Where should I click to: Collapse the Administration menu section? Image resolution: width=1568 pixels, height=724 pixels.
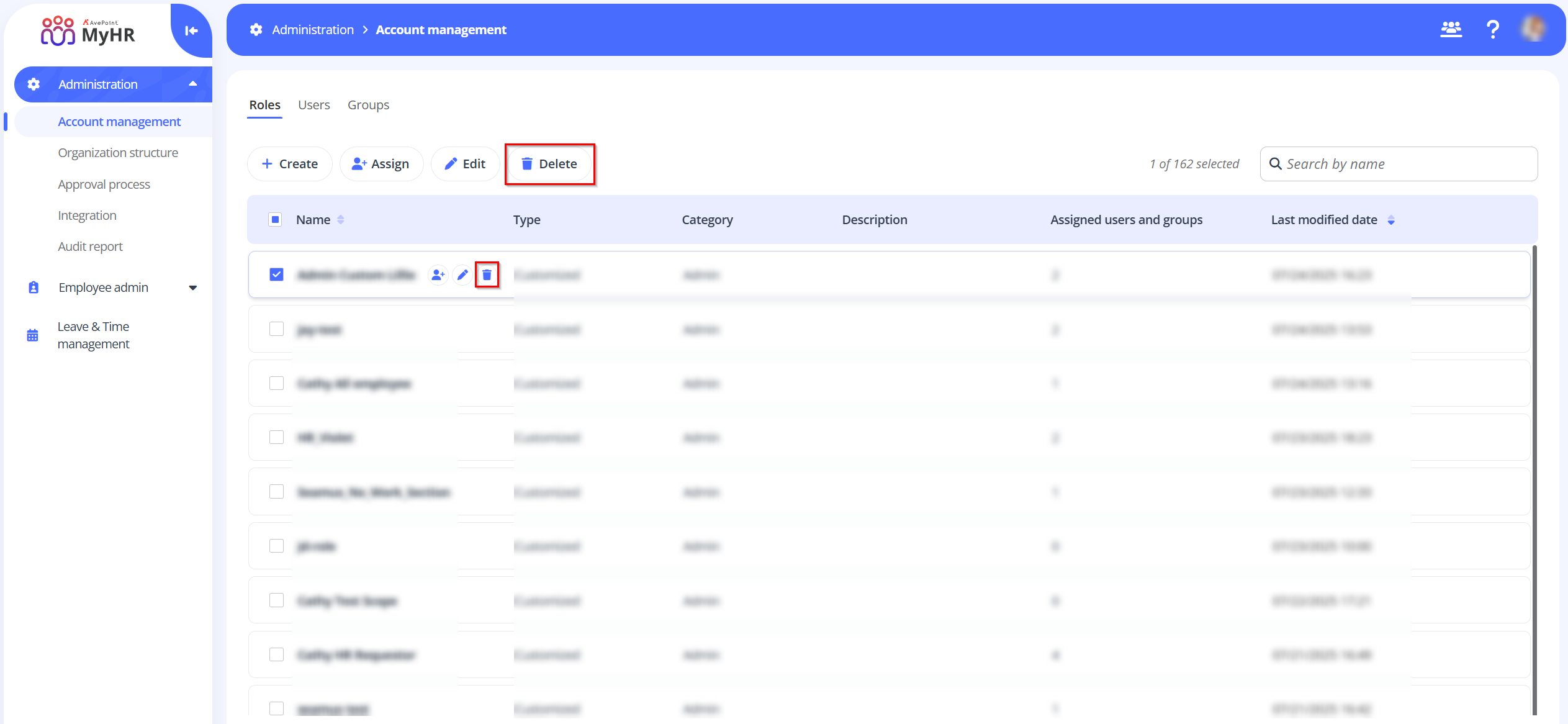coord(193,84)
